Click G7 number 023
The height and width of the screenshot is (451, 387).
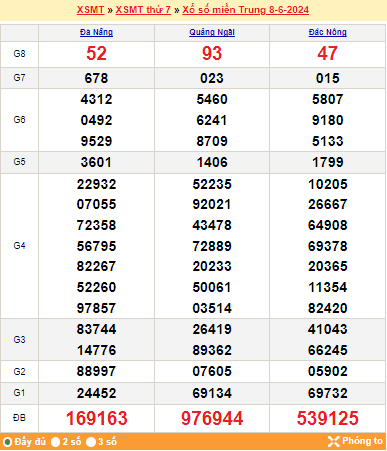click(212, 78)
